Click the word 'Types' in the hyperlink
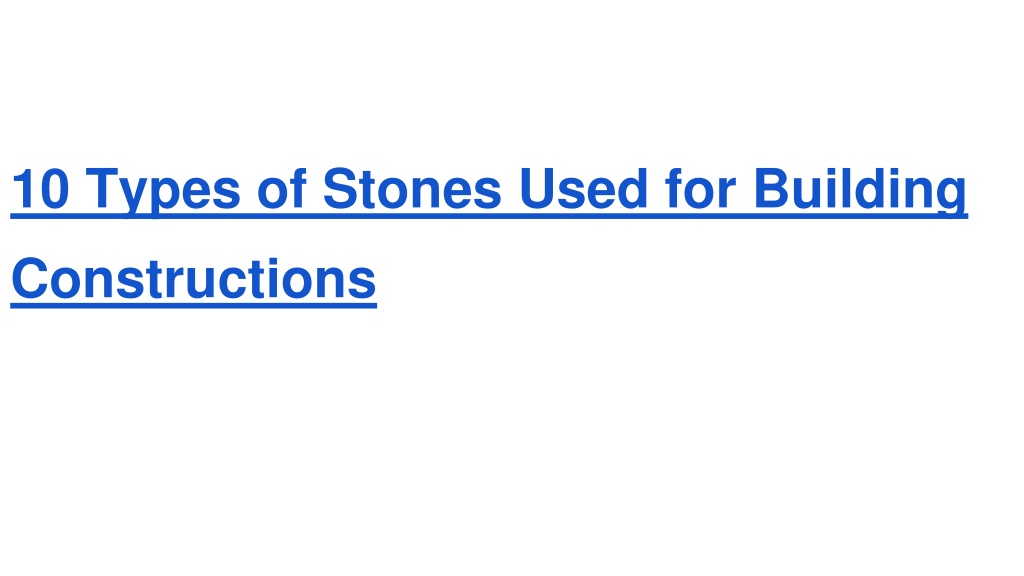Screen dimensions: 1024x576 [163, 191]
